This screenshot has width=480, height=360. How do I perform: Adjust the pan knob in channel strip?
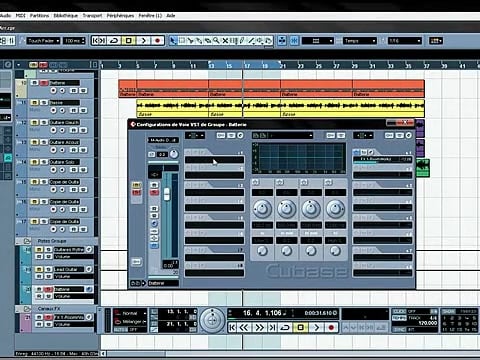[173, 154]
